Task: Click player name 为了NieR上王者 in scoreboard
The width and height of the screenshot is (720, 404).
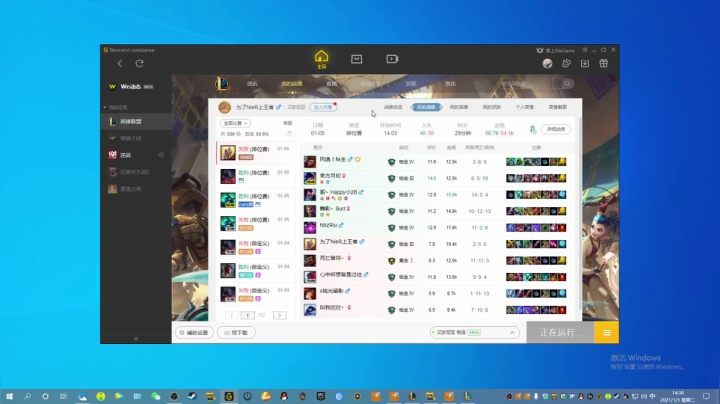Action: click(338, 241)
